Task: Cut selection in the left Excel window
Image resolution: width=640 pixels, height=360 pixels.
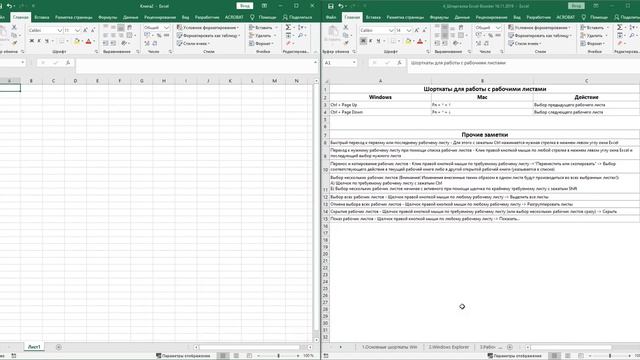Action: pos(14,27)
